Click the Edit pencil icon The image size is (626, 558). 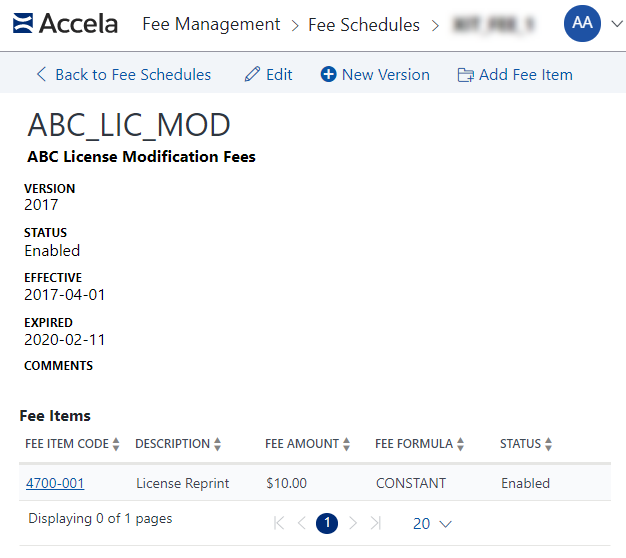click(x=252, y=74)
